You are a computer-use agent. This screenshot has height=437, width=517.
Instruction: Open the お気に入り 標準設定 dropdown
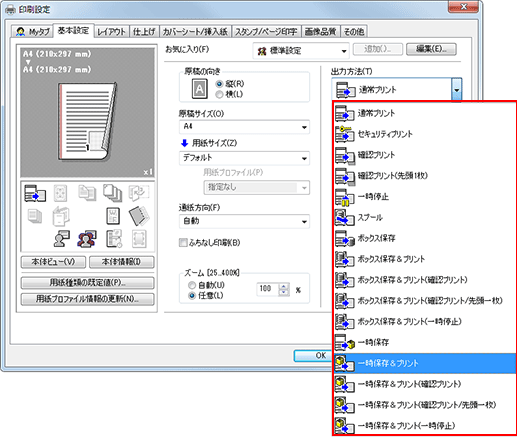[x=301, y=51]
